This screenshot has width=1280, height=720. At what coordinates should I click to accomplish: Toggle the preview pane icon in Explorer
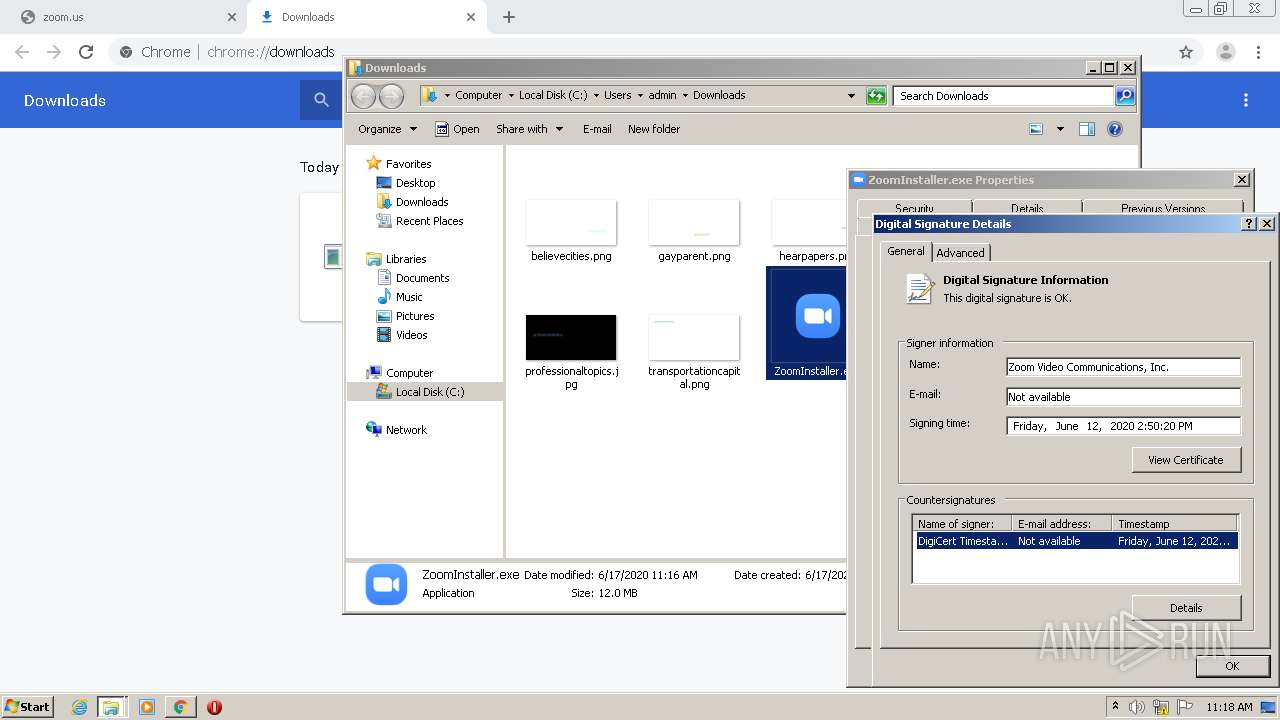[x=1087, y=129]
